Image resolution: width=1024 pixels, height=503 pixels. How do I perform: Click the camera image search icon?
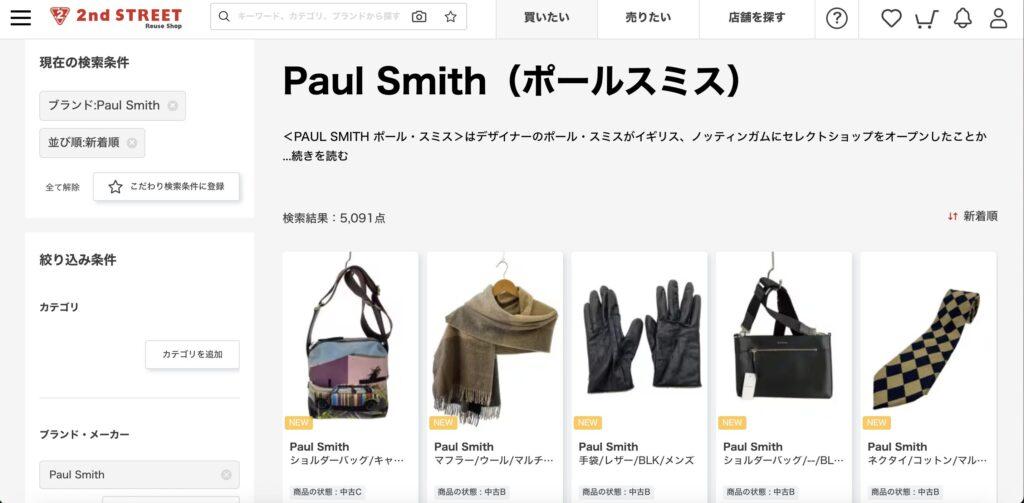pyautogui.click(x=419, y=17)
